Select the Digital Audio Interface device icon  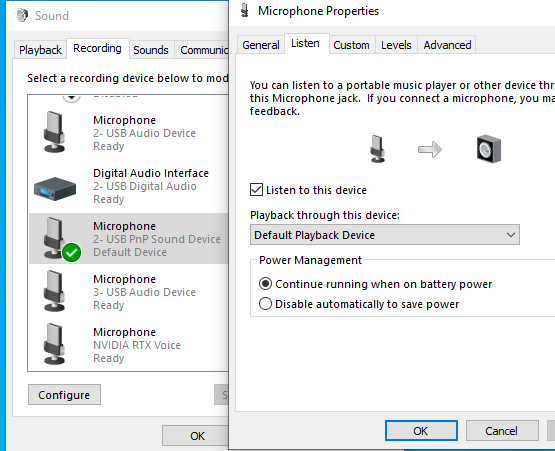coord(55,189)
